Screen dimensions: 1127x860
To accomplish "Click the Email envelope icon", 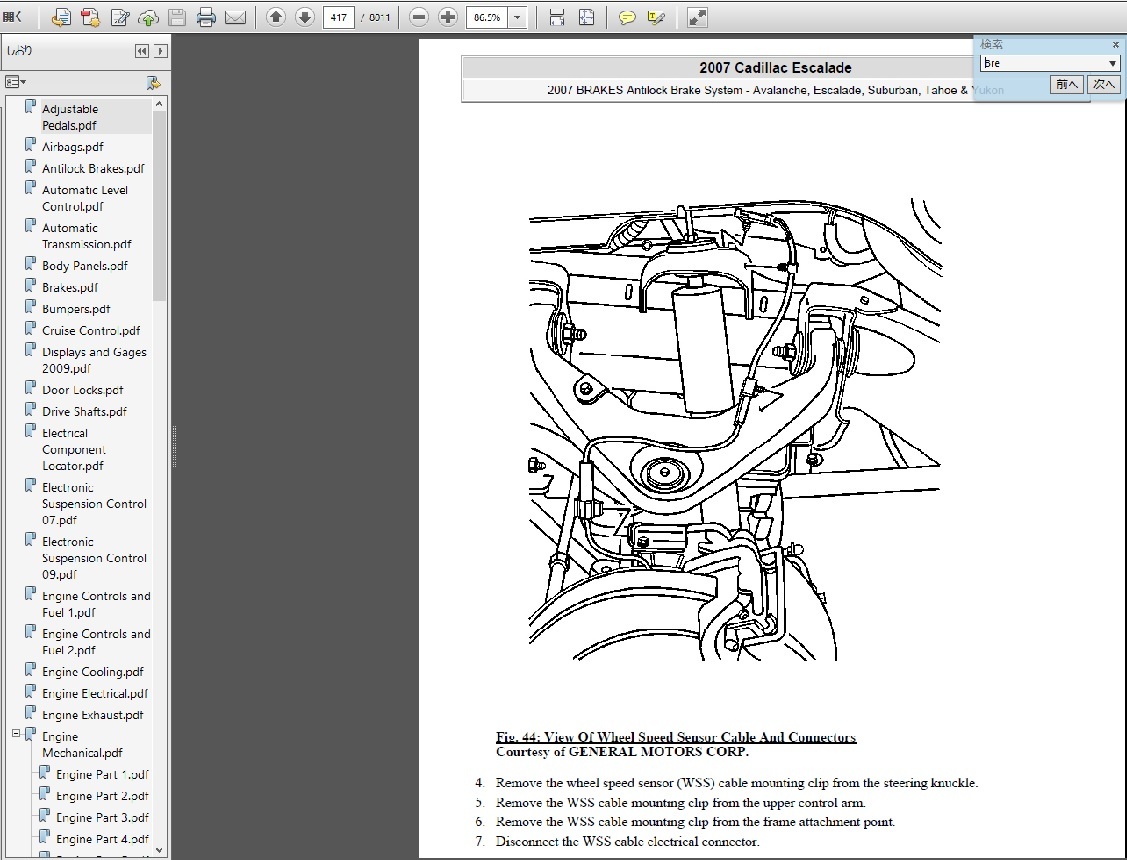I will click(235, 17).
